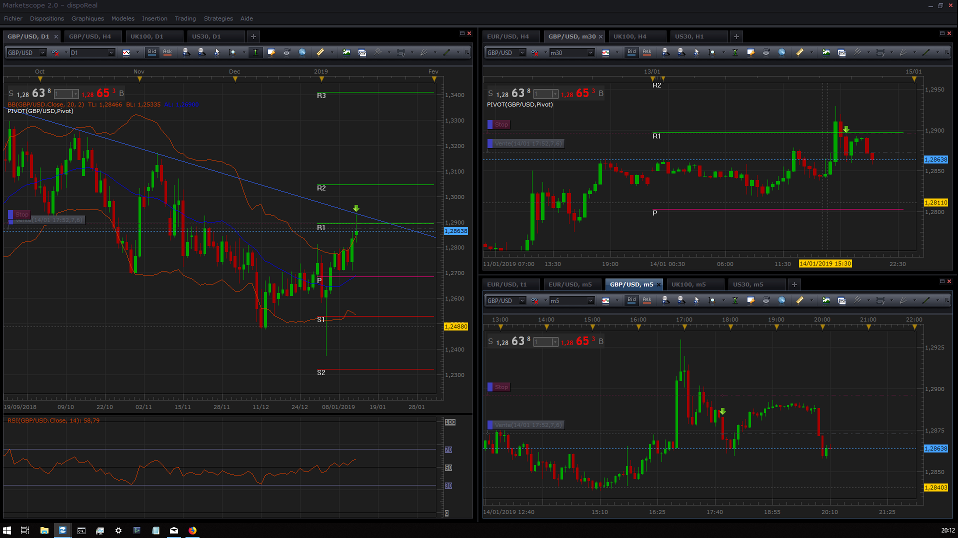Toggle Bid price display in D1 chart toolbar
Viewport: 958px width, 538px height.
(152, 53)
